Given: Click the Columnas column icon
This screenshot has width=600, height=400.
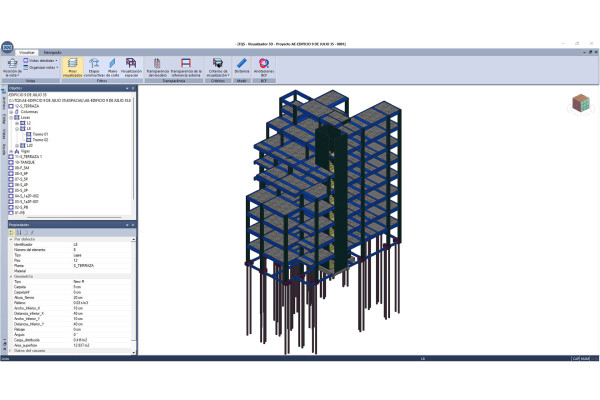Looking at the screenshot, I should click(x=16, y=112).
